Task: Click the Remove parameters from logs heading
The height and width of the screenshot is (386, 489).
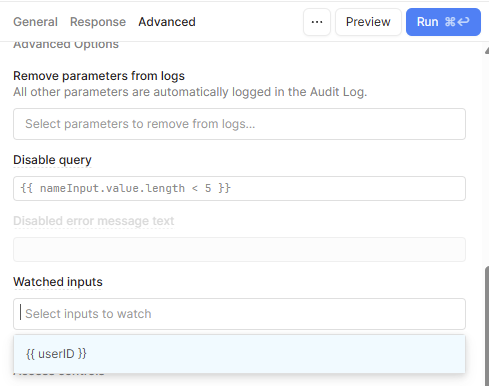Action: [x=99, y=76]
